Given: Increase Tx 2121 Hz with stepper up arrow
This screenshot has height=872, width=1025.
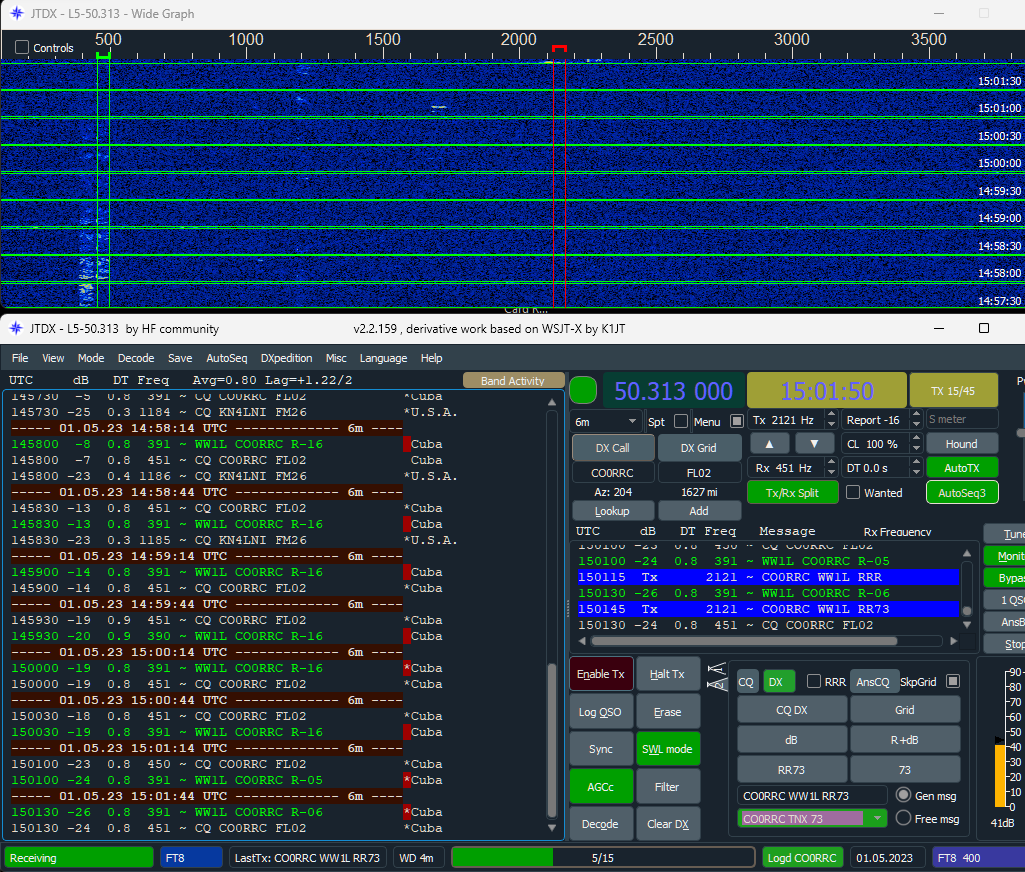Looking at the screenshot, I should pyautogui.click(x=831, y=414).
